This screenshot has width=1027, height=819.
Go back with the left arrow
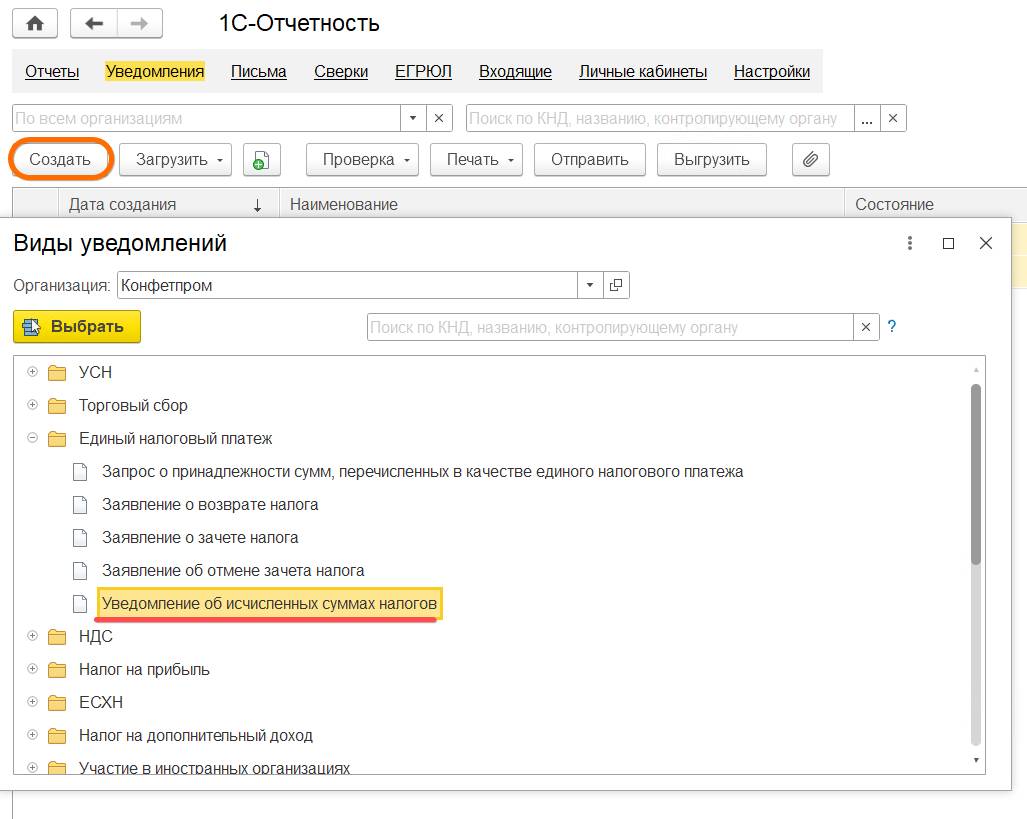pos(95,23)
